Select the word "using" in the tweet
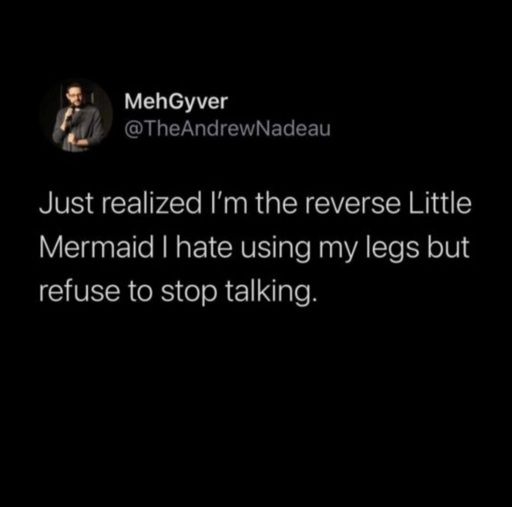512x507 pixels. pos(275,250)
